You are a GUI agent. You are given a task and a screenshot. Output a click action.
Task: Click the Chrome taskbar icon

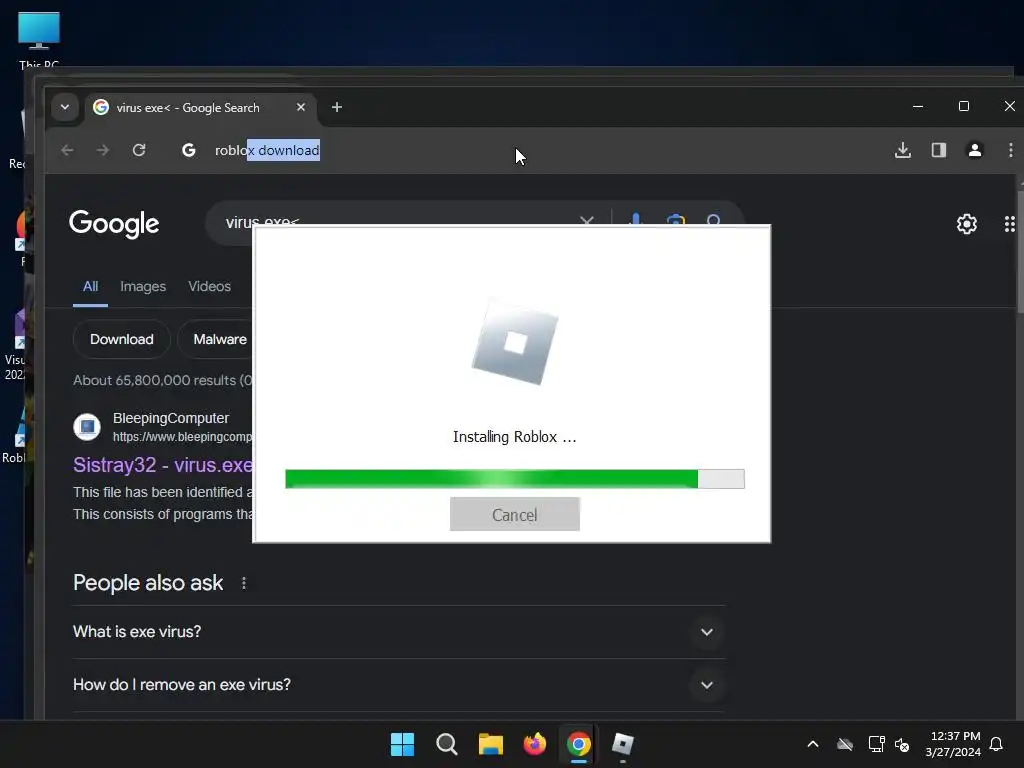tap(579, 744)
